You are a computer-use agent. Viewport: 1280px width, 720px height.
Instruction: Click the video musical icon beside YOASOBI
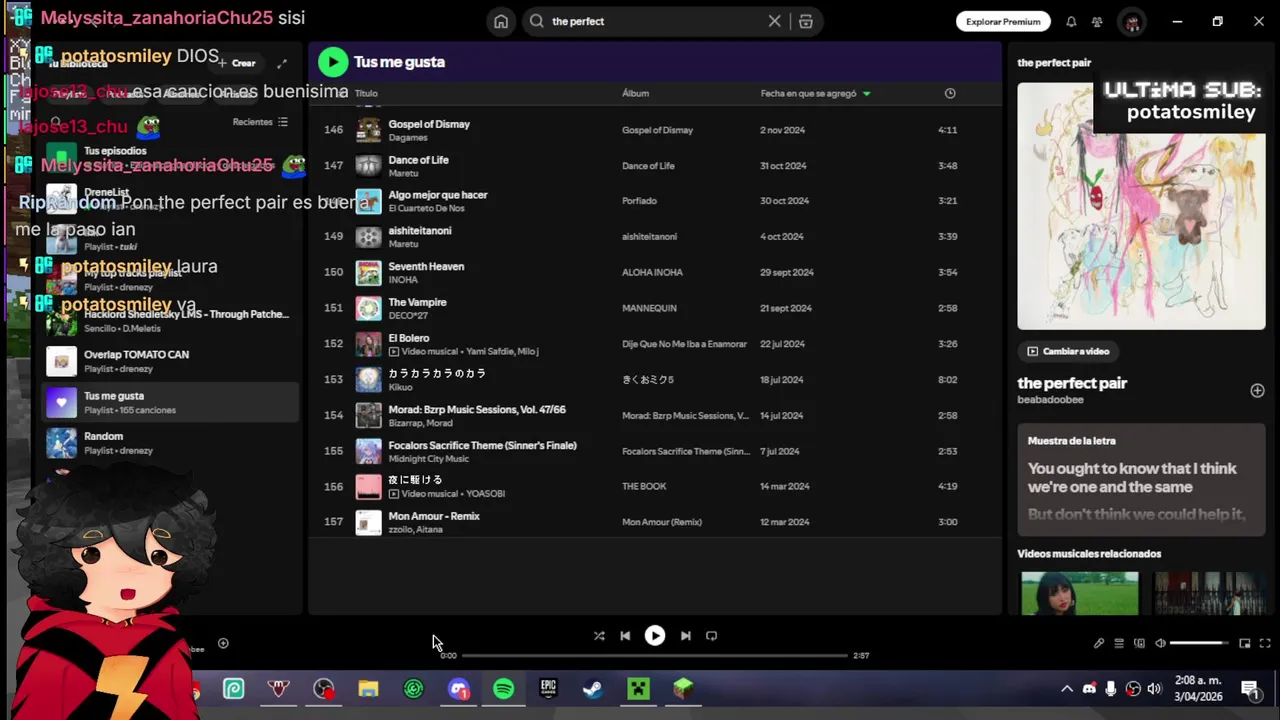(393, 494)
